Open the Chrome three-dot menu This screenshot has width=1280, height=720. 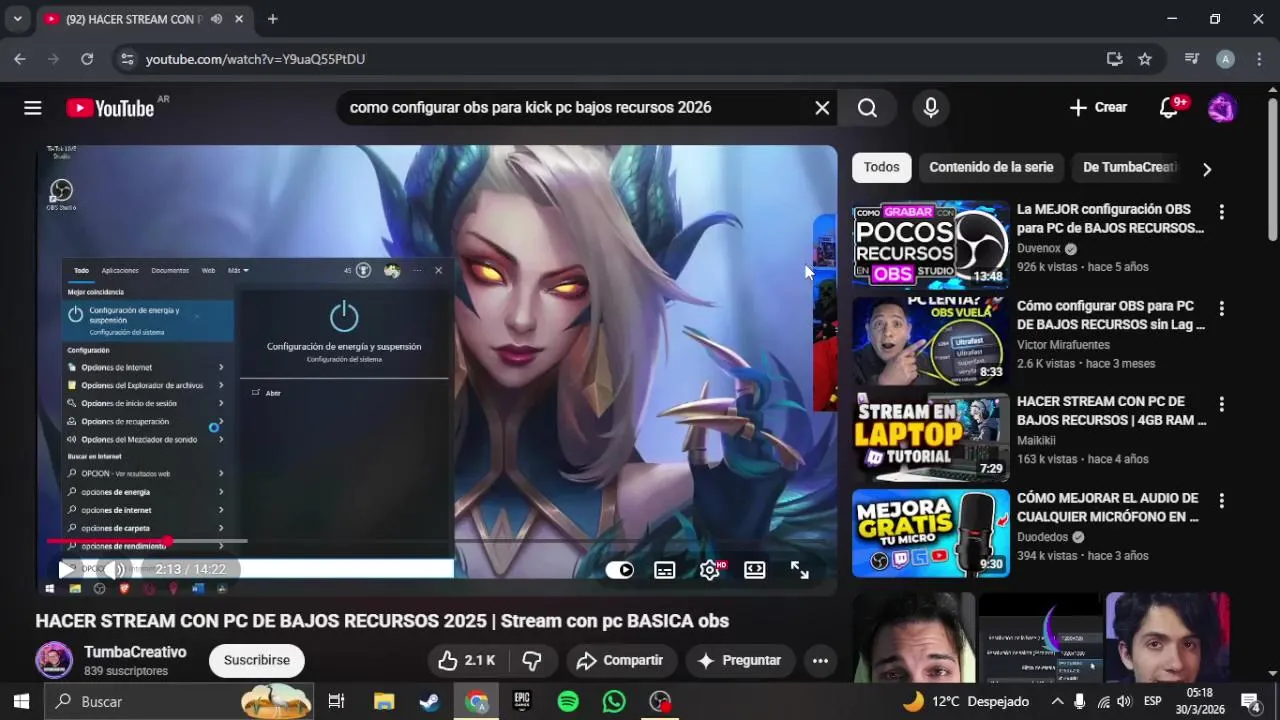tap(1259, 59)
